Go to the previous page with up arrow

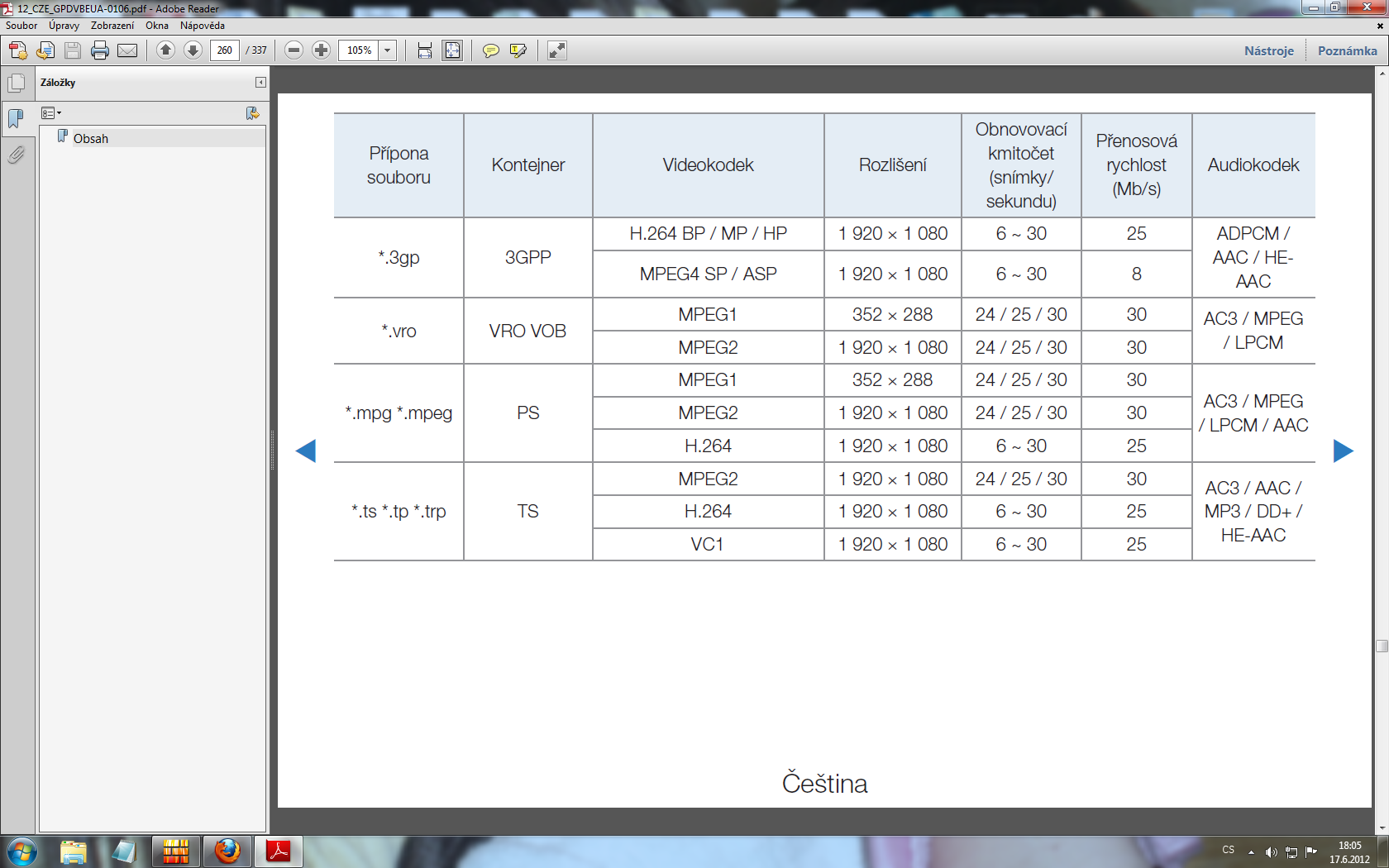[165, 50]
